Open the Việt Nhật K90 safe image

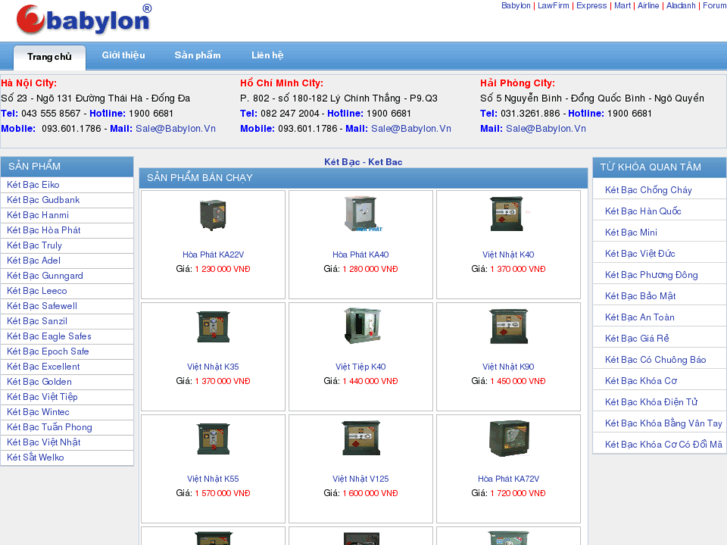(x=509, y=327)
